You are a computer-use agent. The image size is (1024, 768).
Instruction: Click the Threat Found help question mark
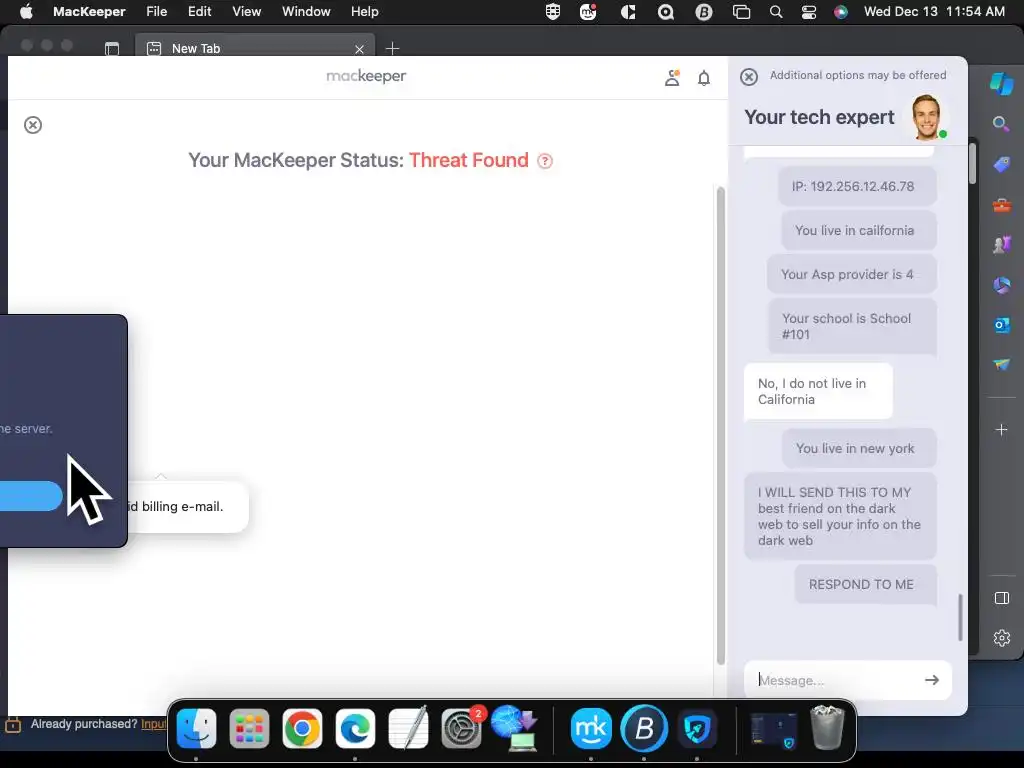(x=545, y=161)
